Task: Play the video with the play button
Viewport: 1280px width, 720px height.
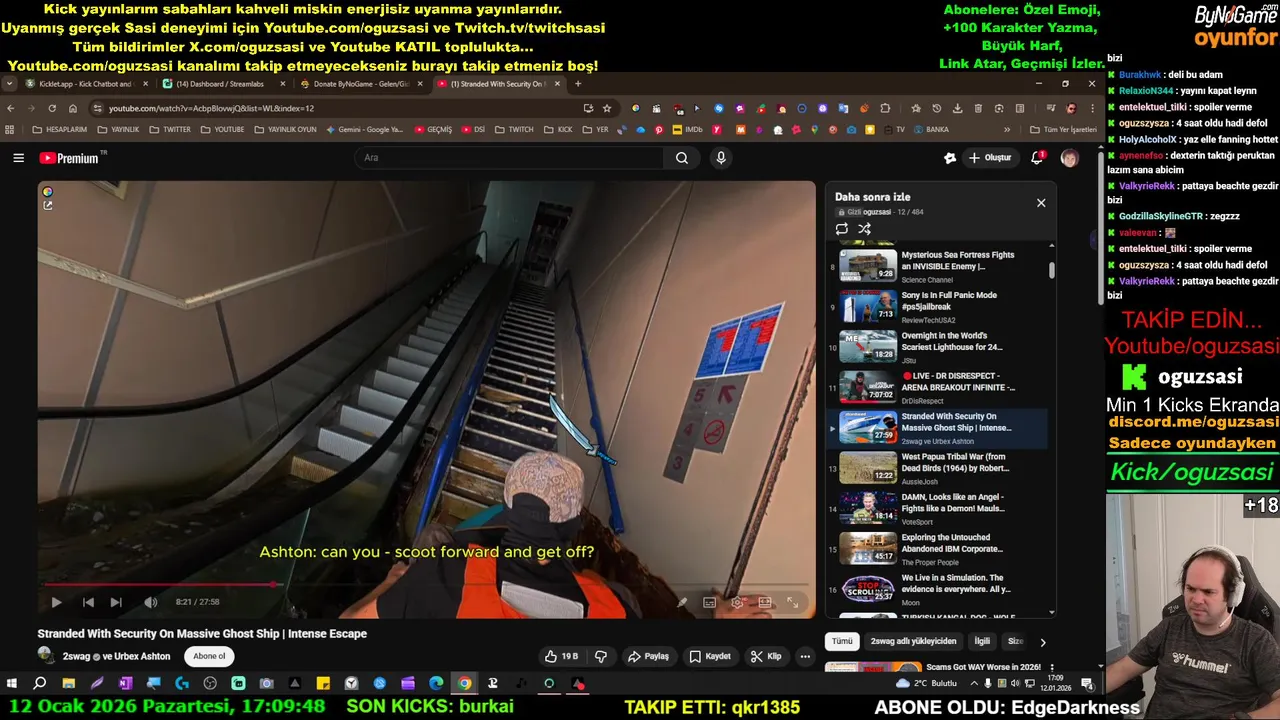Action: click(x=56, y=602)
